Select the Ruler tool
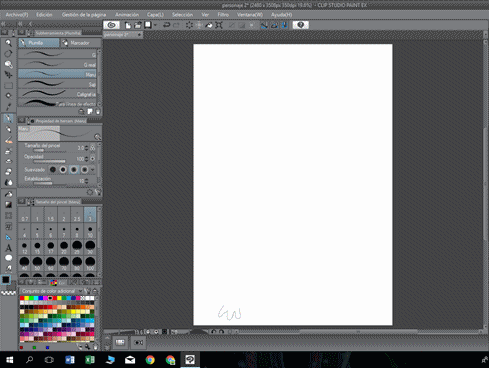489x368 pixels. [8, 237]
